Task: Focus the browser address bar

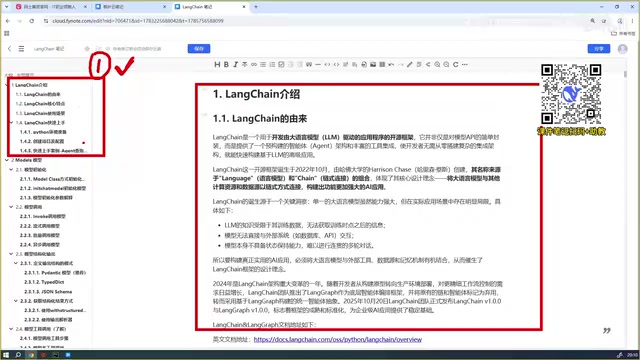Action: click(314, 21)
